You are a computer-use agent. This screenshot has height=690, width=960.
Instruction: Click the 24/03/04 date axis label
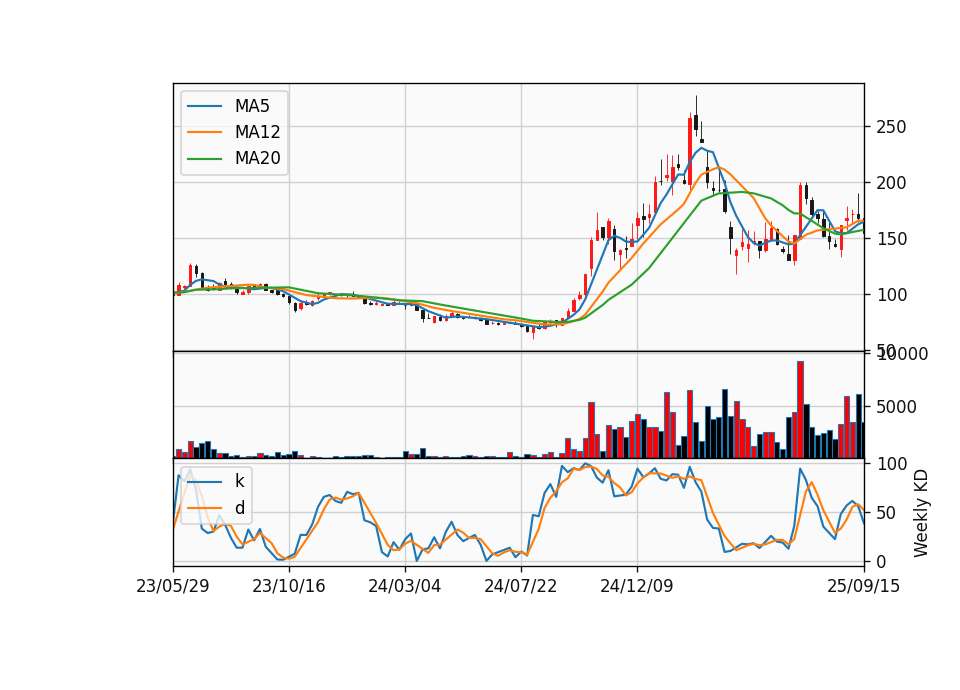[405, 586]
